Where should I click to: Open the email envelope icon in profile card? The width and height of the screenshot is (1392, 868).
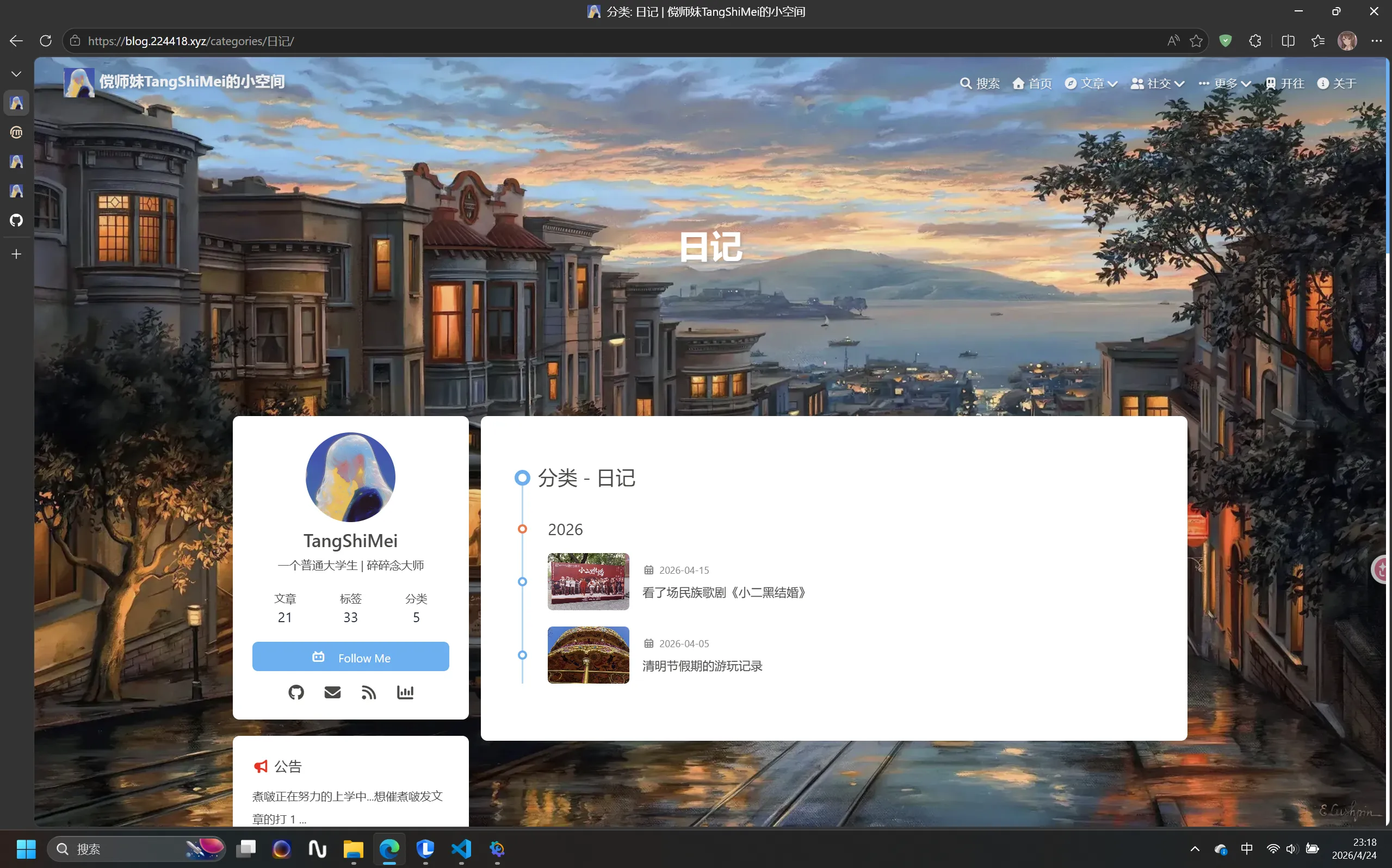[x=332, y=692]
